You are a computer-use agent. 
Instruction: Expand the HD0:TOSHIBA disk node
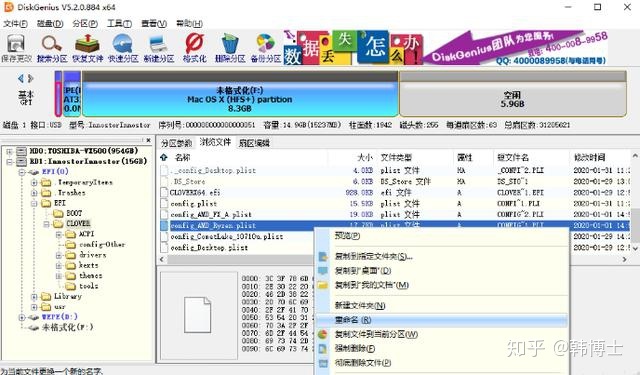9,151
